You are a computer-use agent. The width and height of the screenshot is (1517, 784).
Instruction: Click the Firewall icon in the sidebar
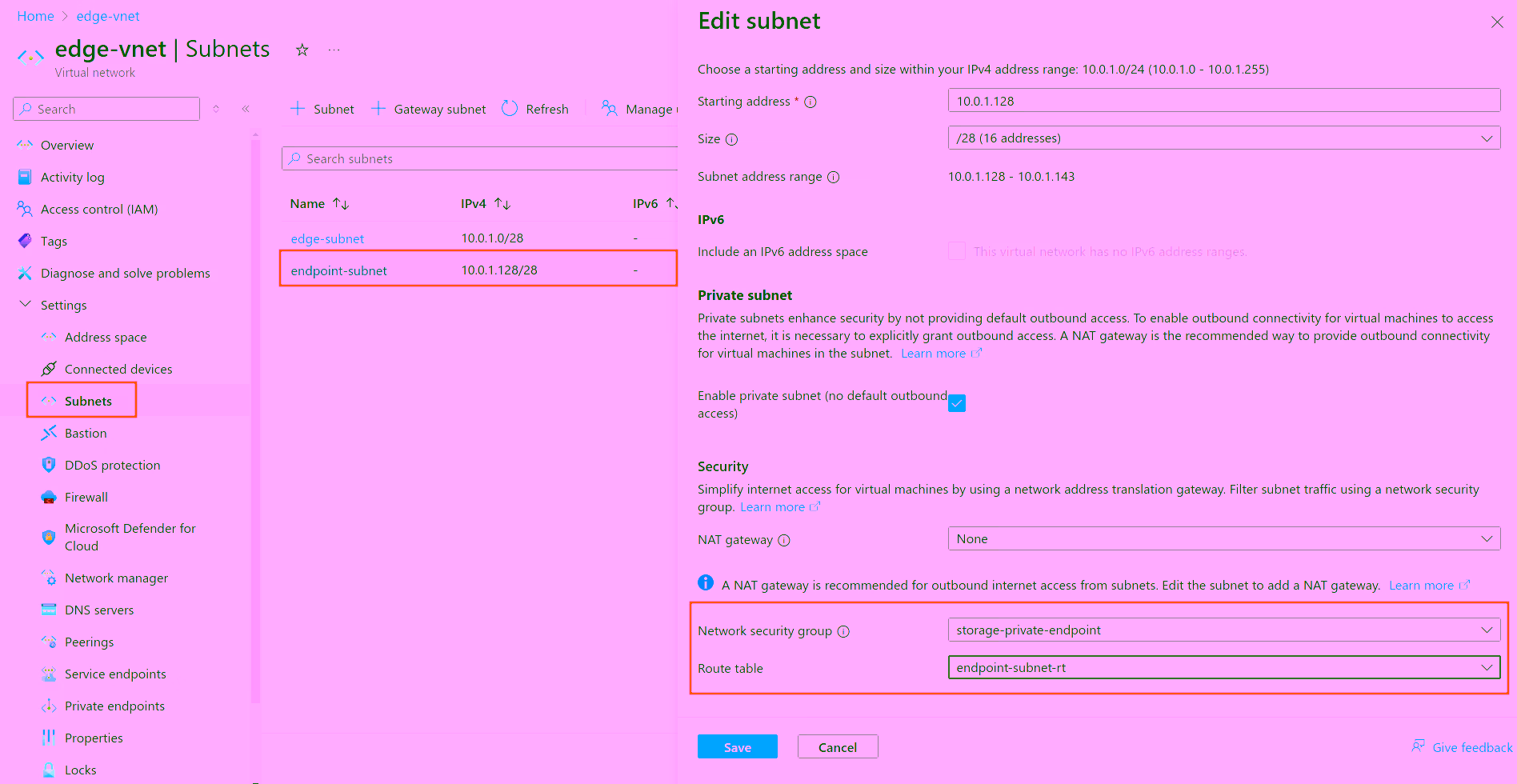(x=50, y=497)
